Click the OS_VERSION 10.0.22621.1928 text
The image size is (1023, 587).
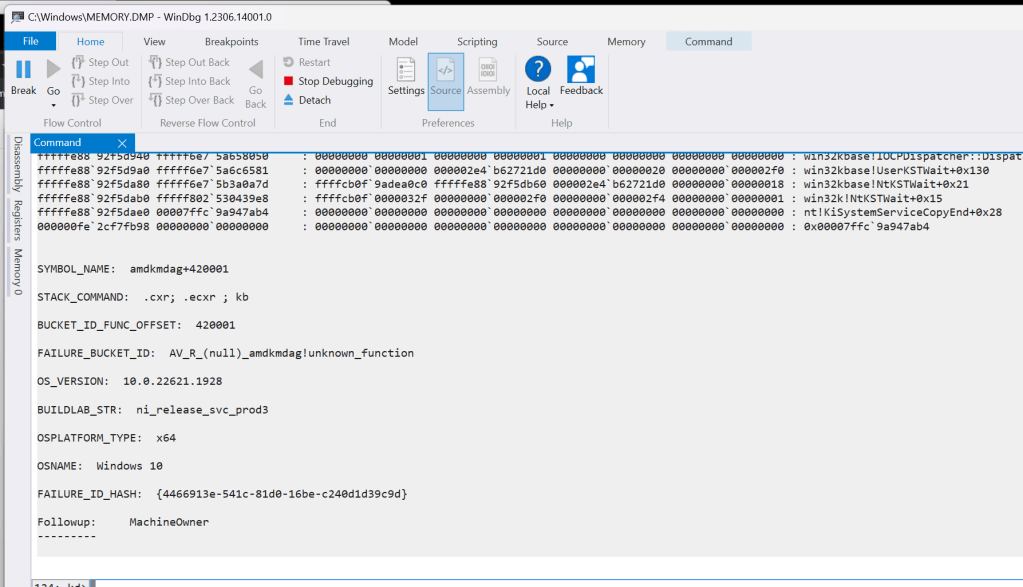pyautogui.click(x=172, y=381)
